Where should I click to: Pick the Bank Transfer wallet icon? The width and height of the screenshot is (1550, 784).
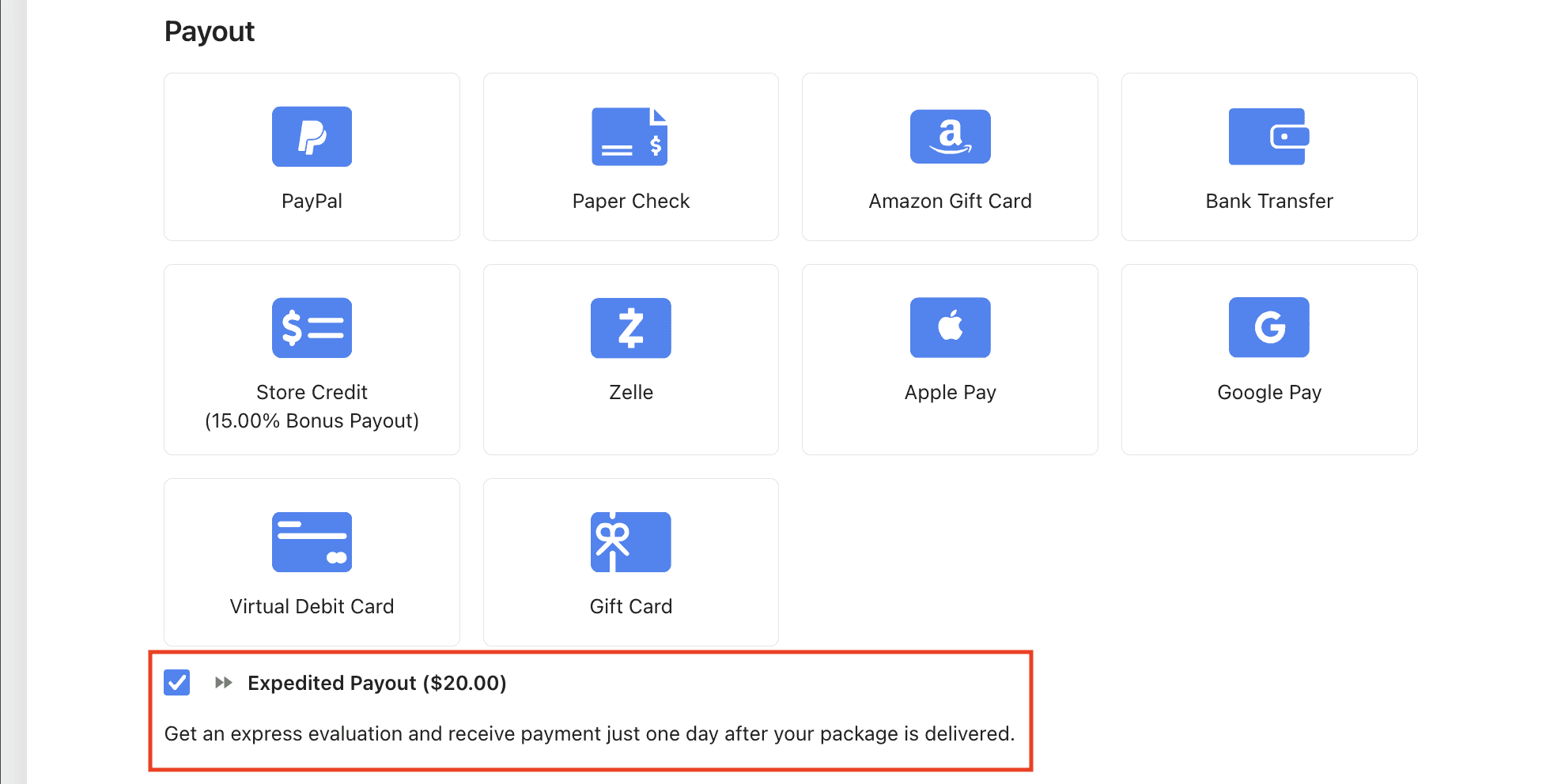point(1268,137)
